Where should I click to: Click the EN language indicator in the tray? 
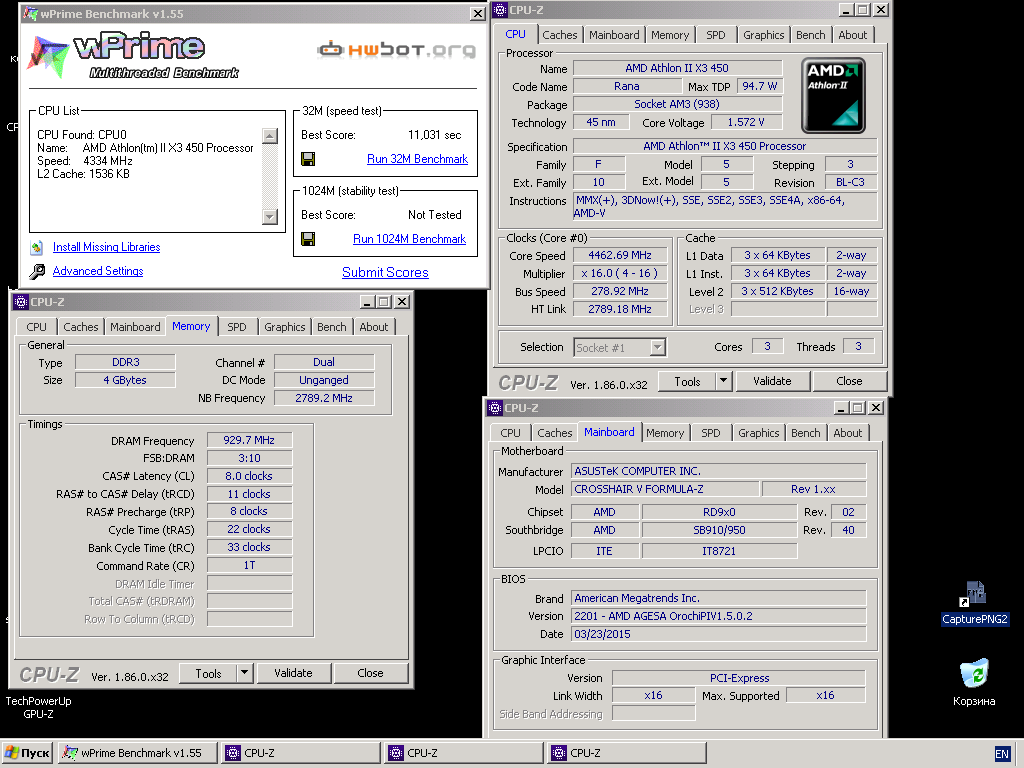[x=1002, y=754]
